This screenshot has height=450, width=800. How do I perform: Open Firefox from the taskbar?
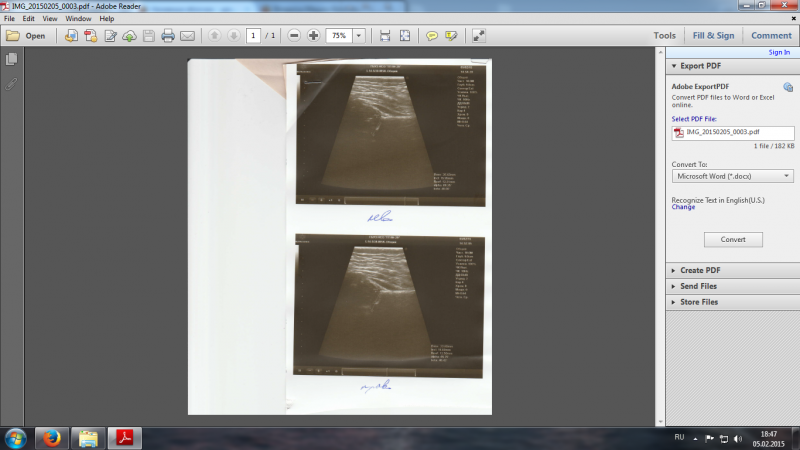tap(50, 437)
